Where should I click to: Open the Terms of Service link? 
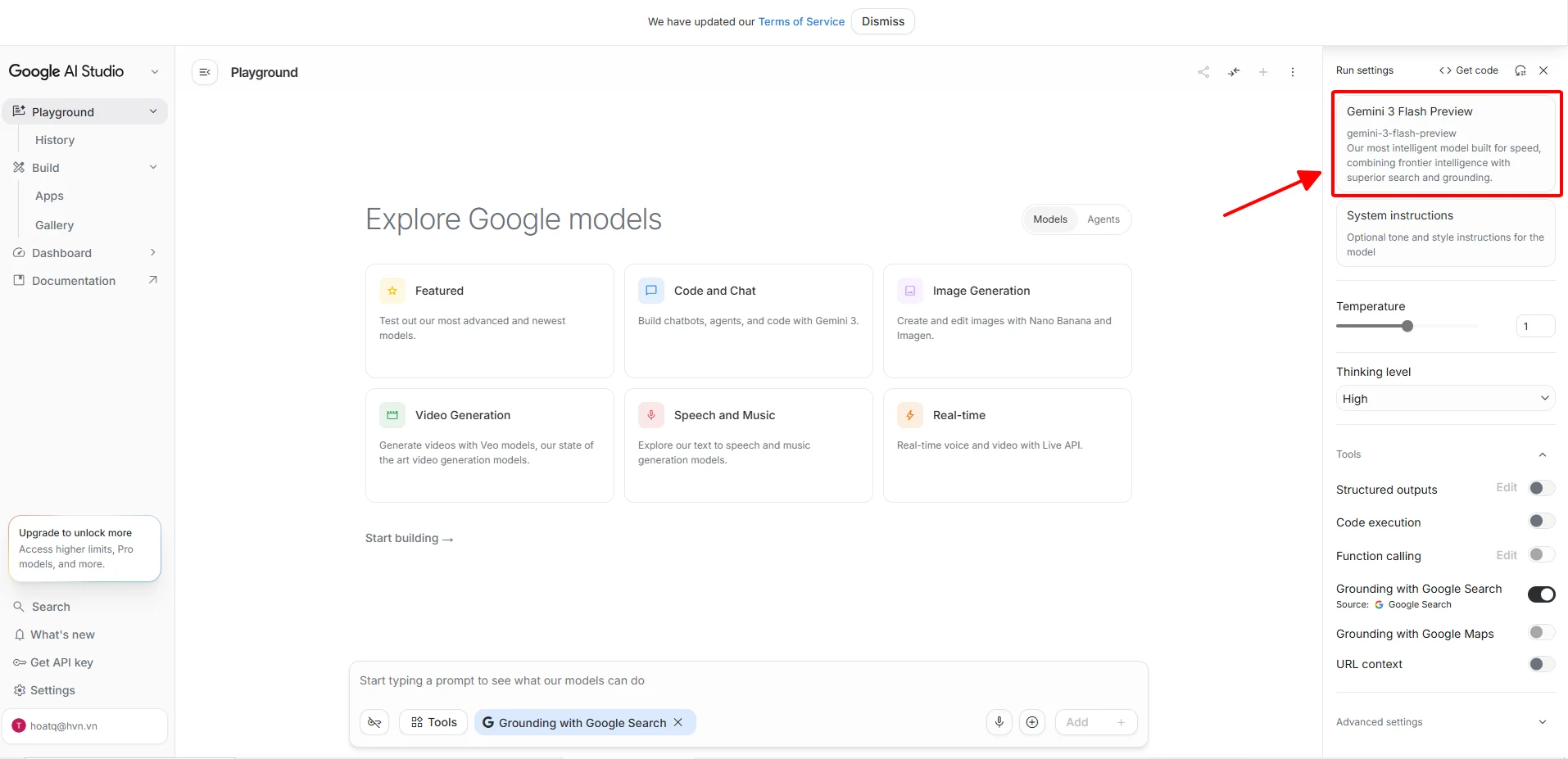pos(801,22)
